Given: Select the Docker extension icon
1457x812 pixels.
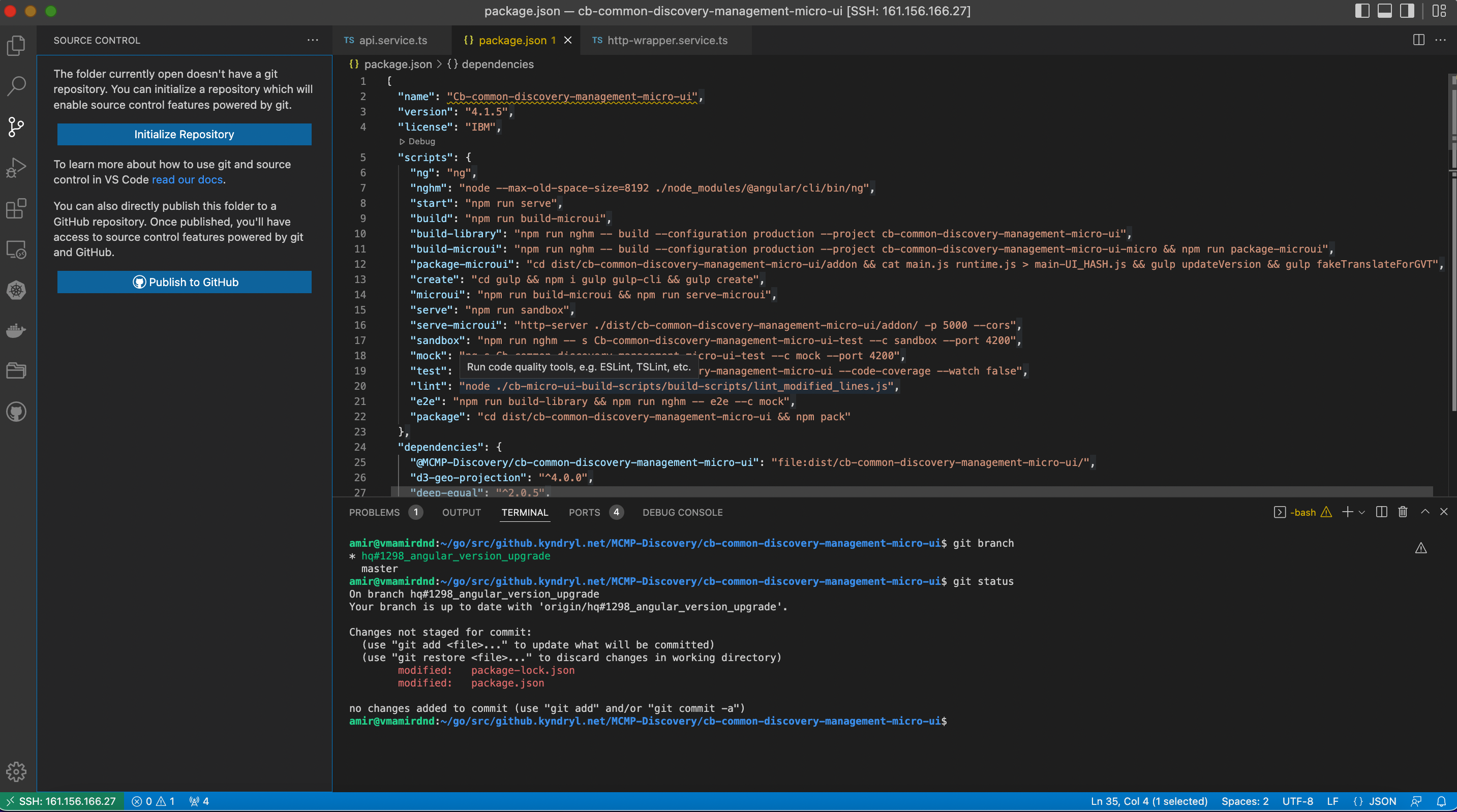Looking at the screenshot, I should [16, 330].
